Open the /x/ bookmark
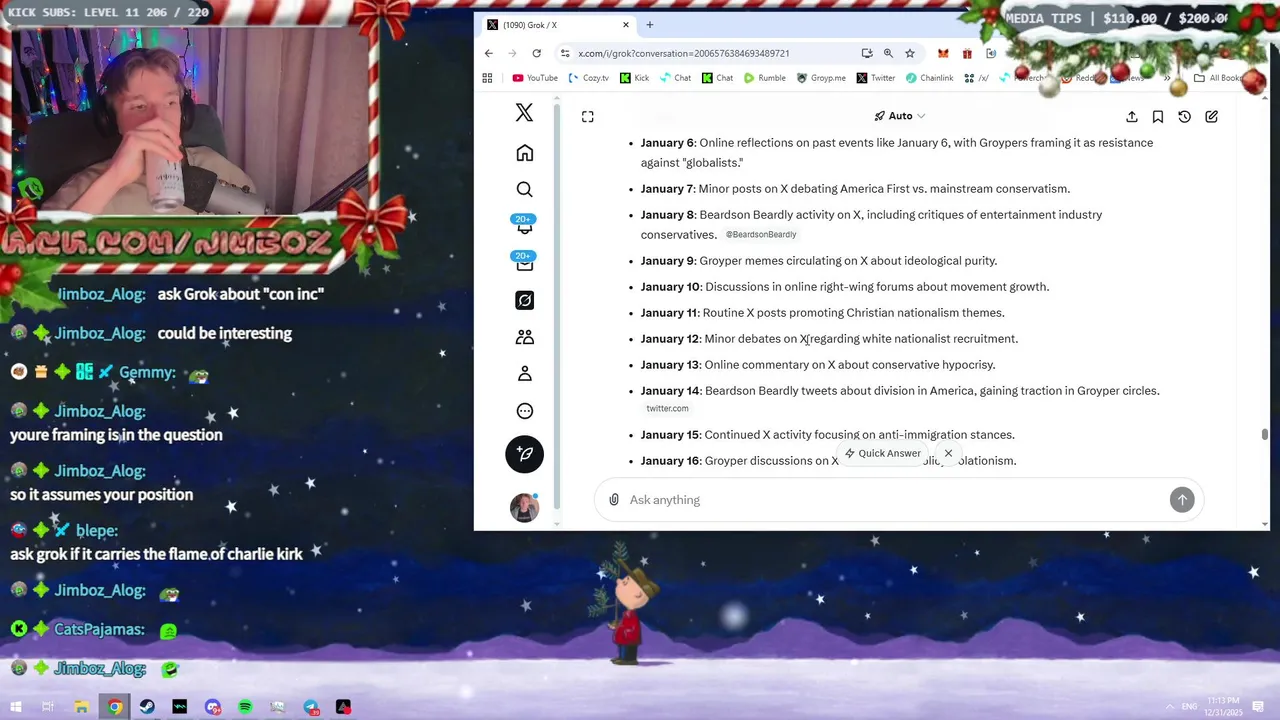Screen dimensions: 1280x720 point(977,78)
